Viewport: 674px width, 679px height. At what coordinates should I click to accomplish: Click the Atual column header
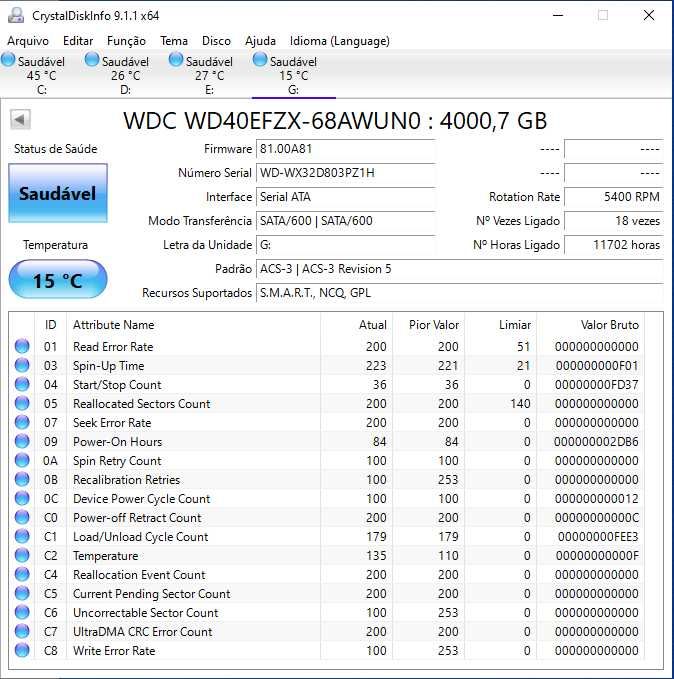click(x=356, y=325)
